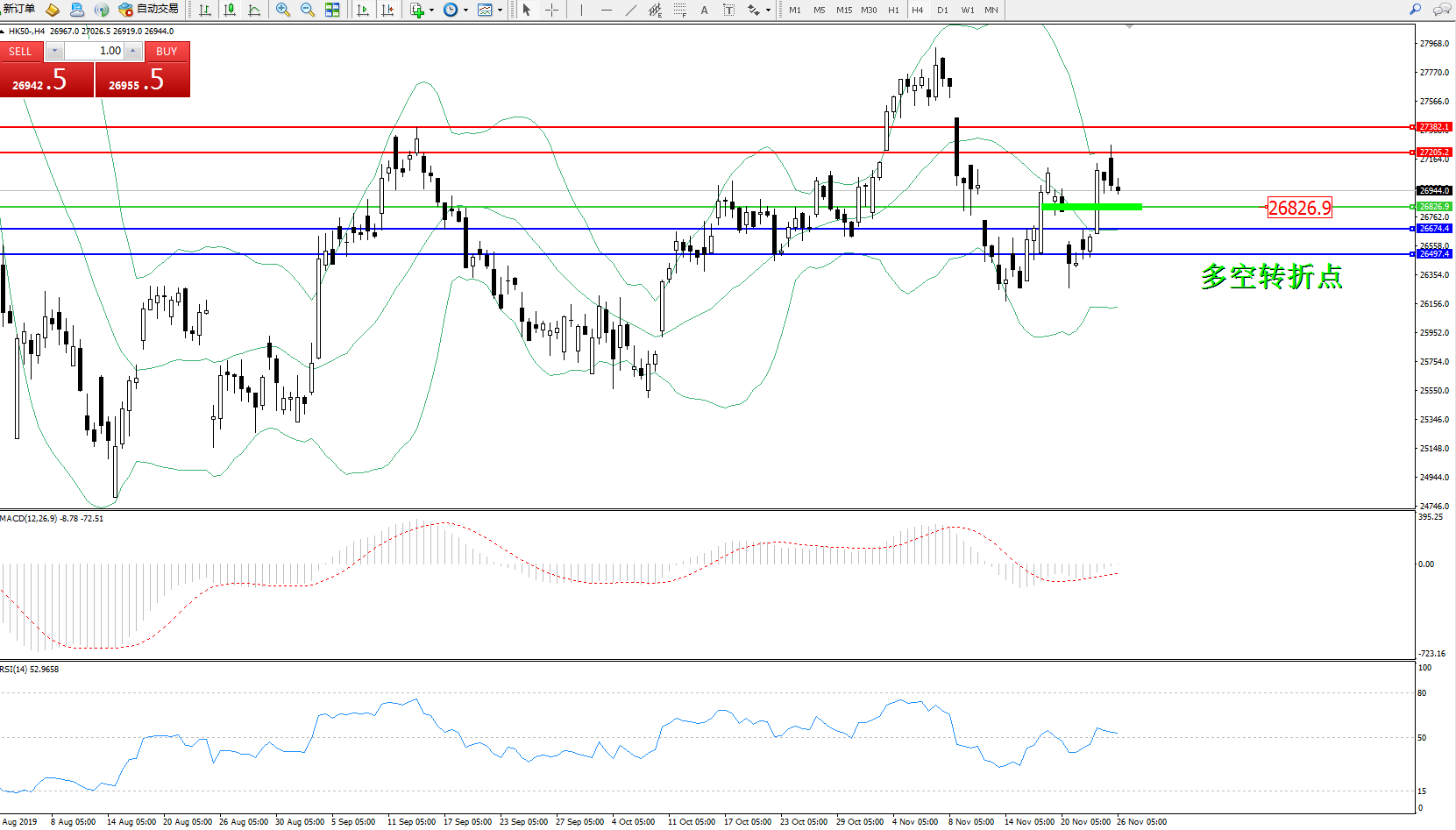Select the crosshair cursor tool
Screen dimensions: 1456x830
[551, 10]
